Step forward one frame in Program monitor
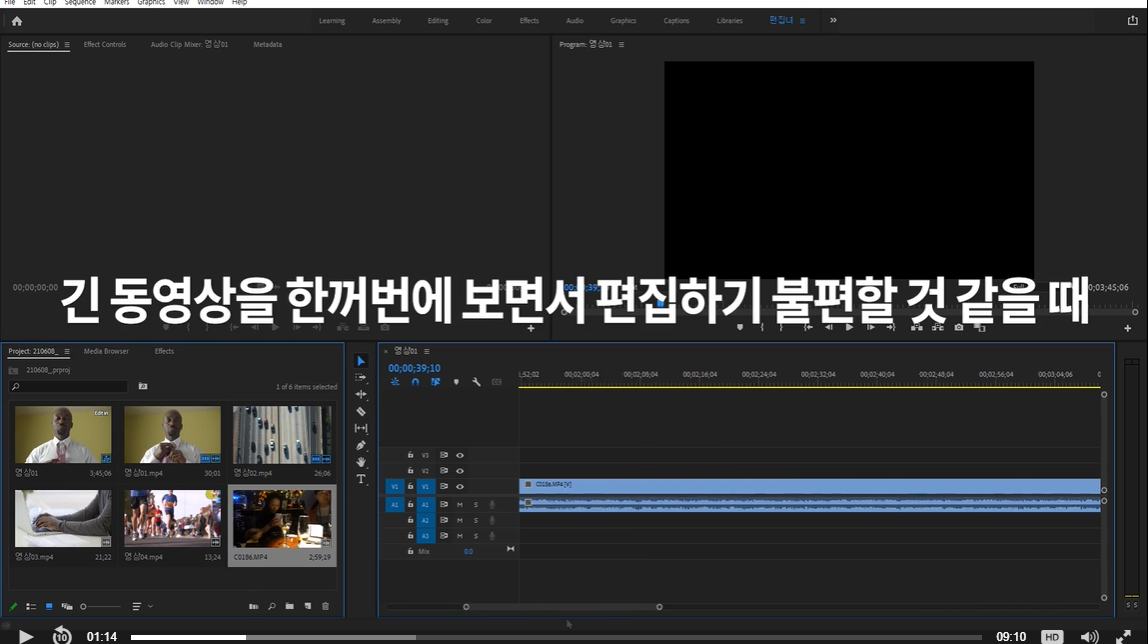1148x644 pixels. click(871, 327)
